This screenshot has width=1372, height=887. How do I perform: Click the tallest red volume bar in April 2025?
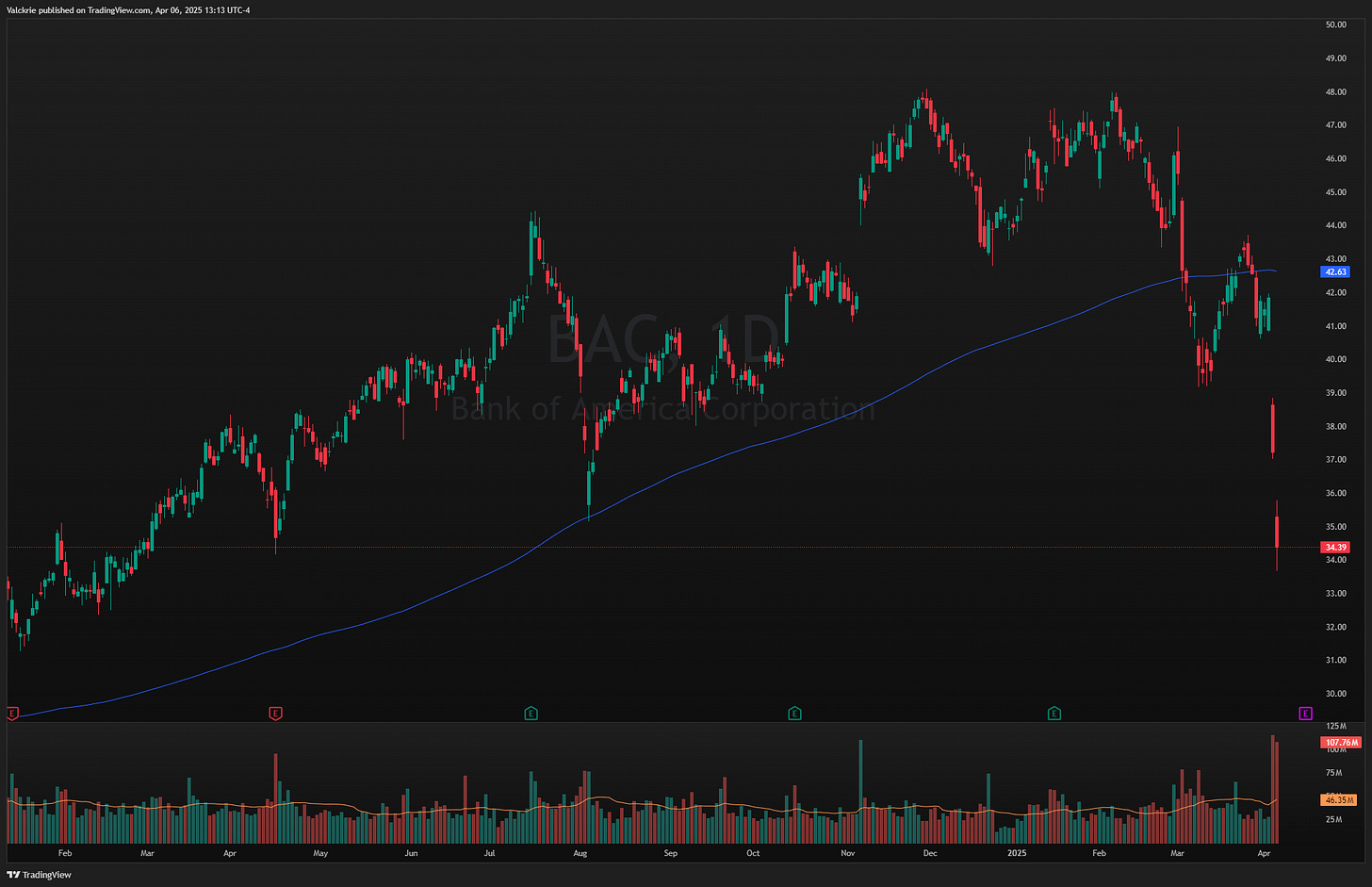click(1272, 789)
